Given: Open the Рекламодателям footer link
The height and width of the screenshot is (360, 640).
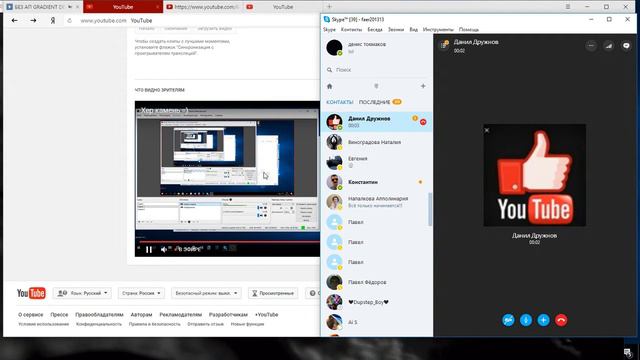Looking at the screenshot, I should tap(180, 315).
